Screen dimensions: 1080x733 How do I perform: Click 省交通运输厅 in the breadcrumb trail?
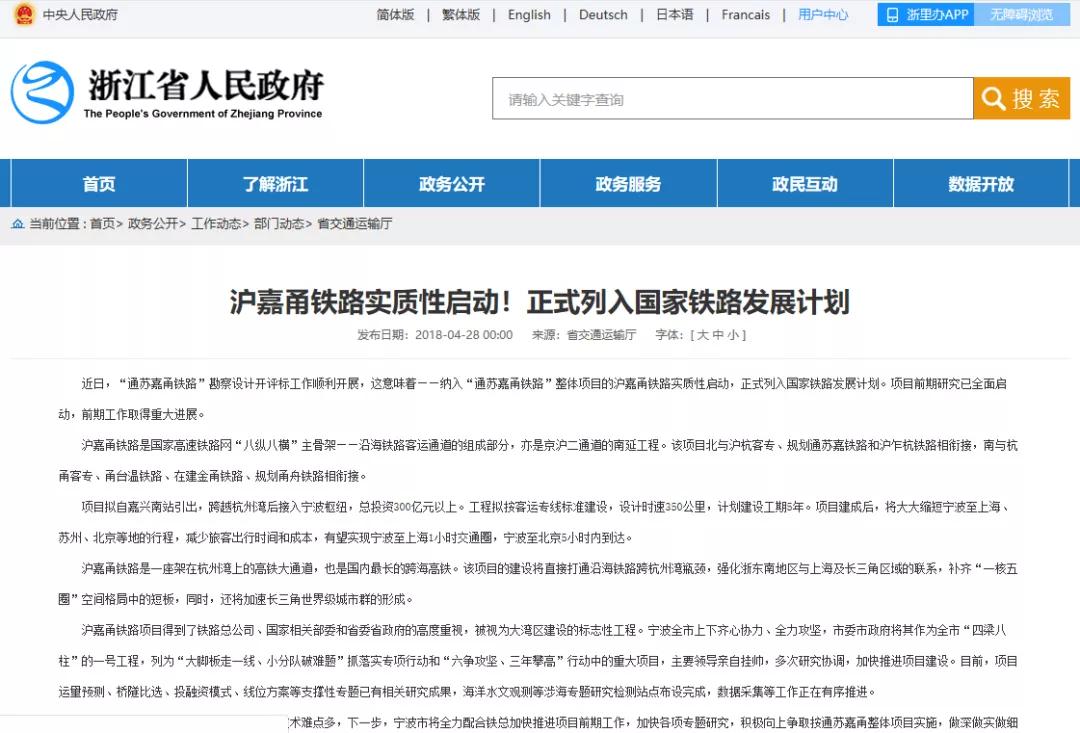[356, 224]
